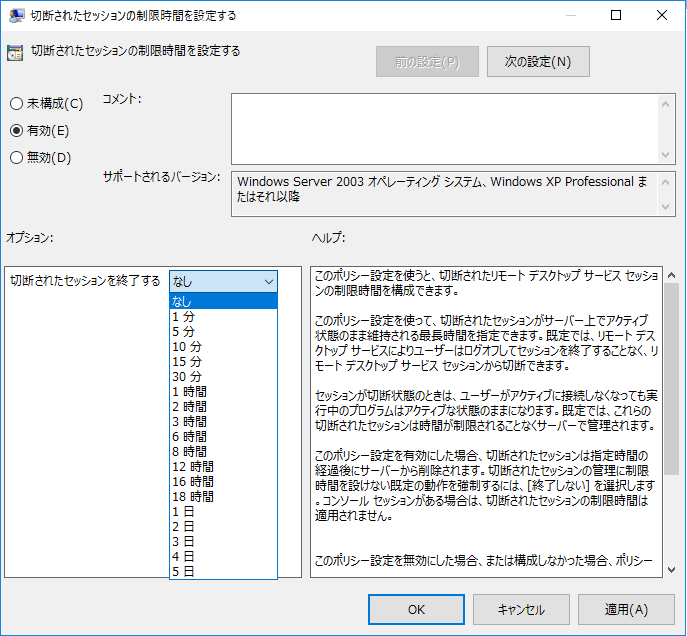Choose the 5 日 entry
Image resolution: width=687 pixels, height=636 pixels.
tap(223, 571)
